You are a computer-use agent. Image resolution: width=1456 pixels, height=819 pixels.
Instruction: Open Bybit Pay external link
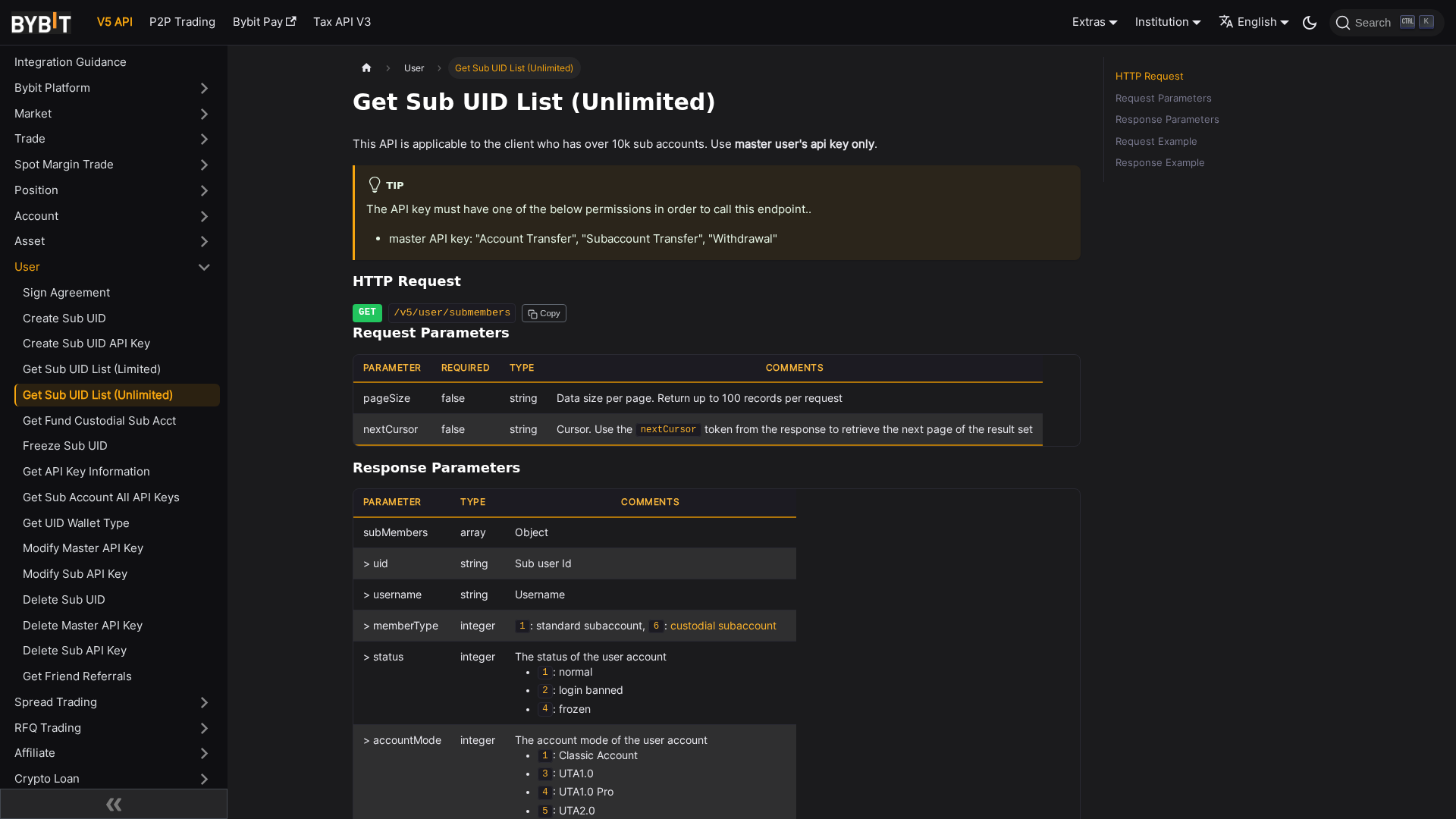(264, 22)
